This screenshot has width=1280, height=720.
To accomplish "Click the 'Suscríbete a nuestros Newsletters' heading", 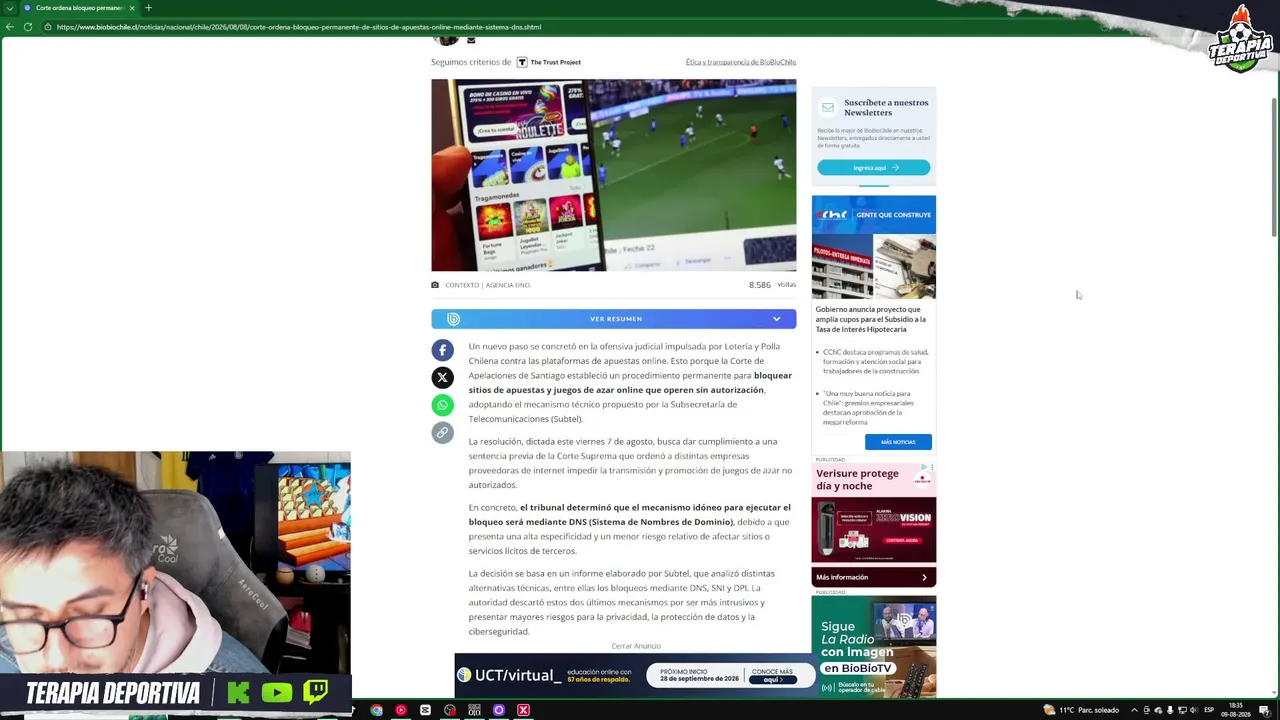I will [886, 107].
